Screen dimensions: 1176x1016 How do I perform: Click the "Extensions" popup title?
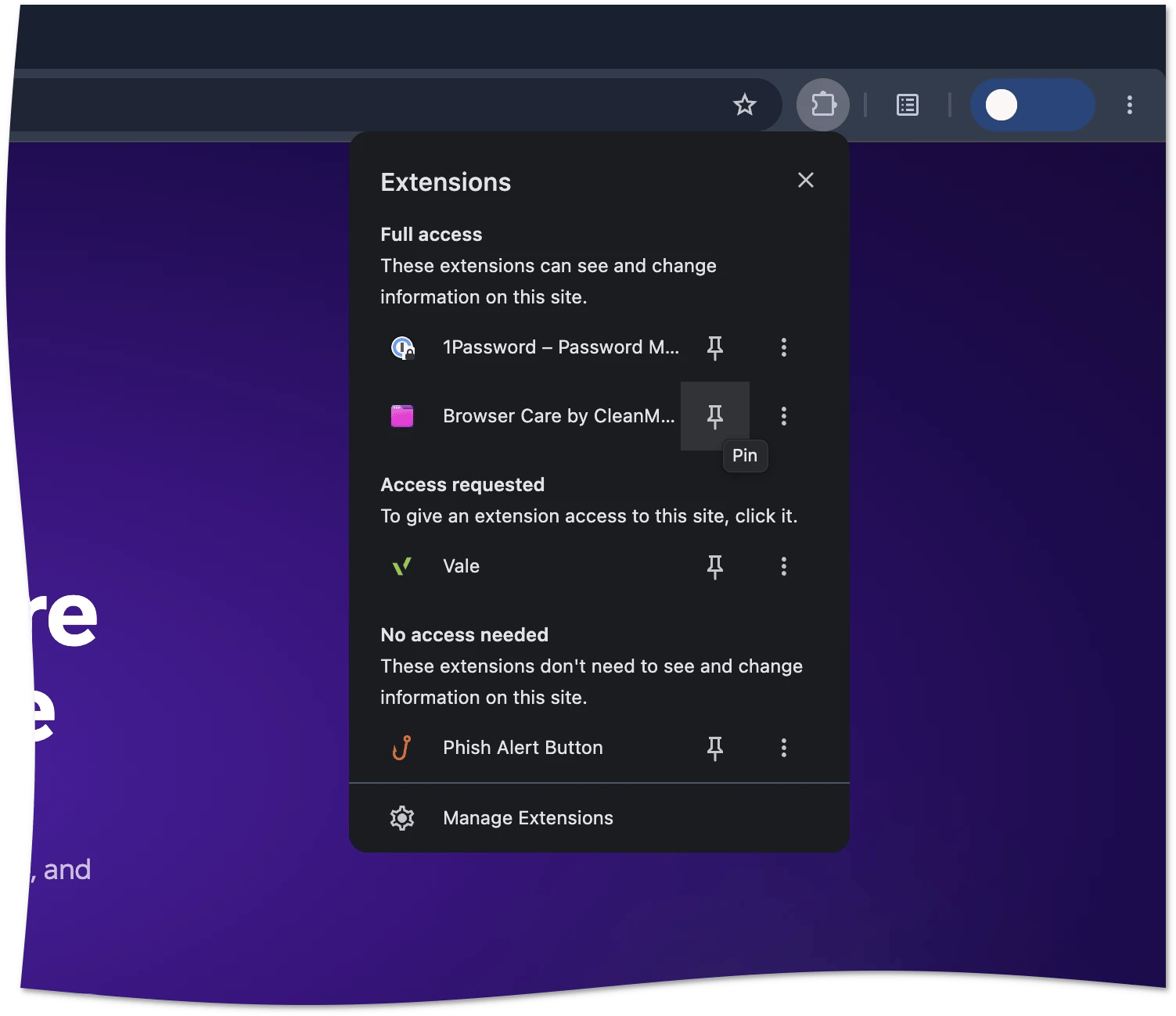point(445,182)
